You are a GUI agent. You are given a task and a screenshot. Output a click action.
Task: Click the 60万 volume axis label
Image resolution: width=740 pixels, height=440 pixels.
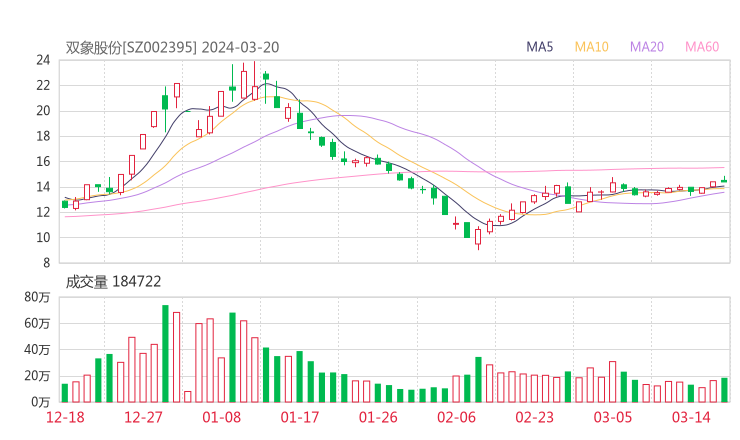pos(37,323)
